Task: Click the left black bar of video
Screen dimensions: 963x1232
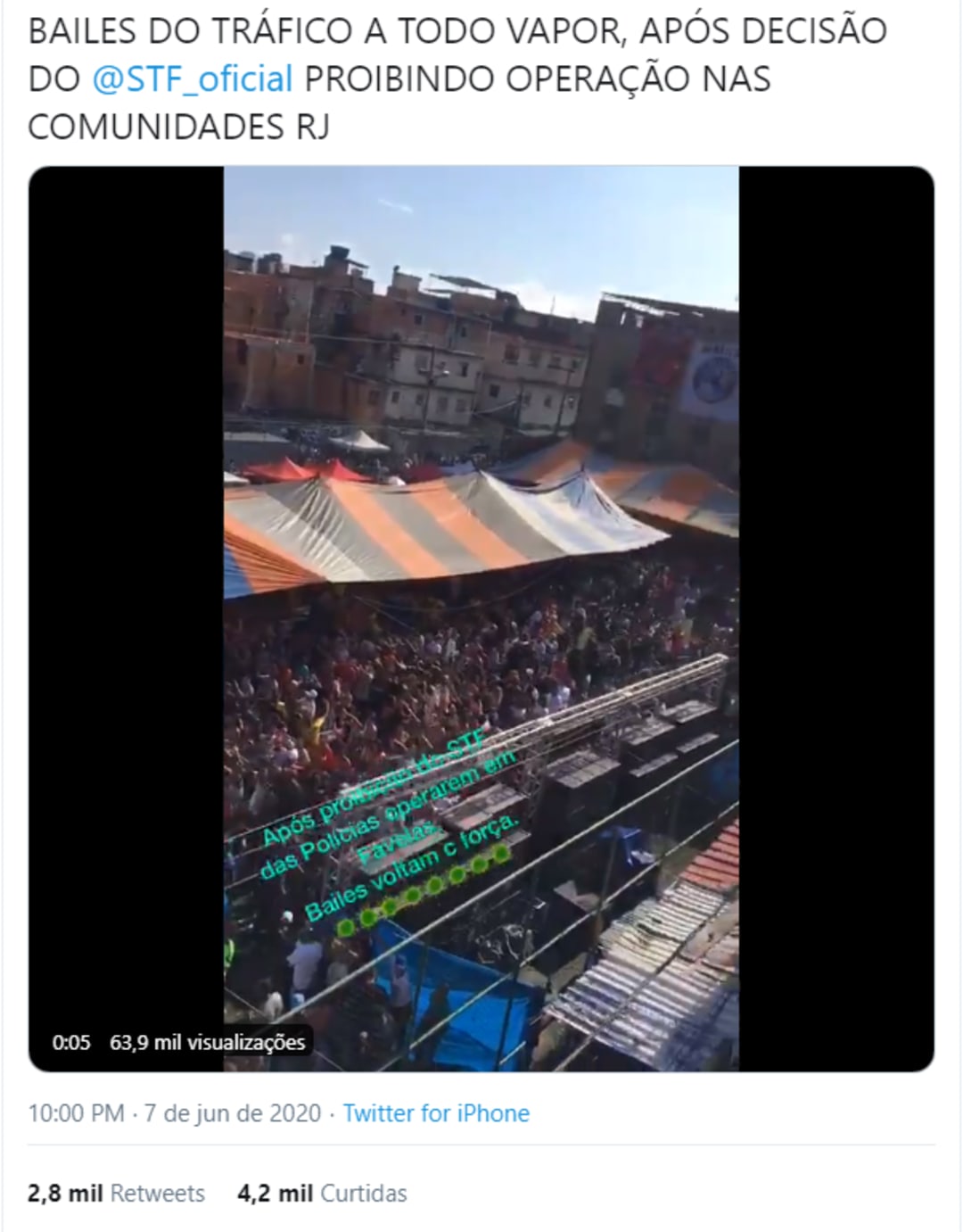Action: (x=127, y=618)
